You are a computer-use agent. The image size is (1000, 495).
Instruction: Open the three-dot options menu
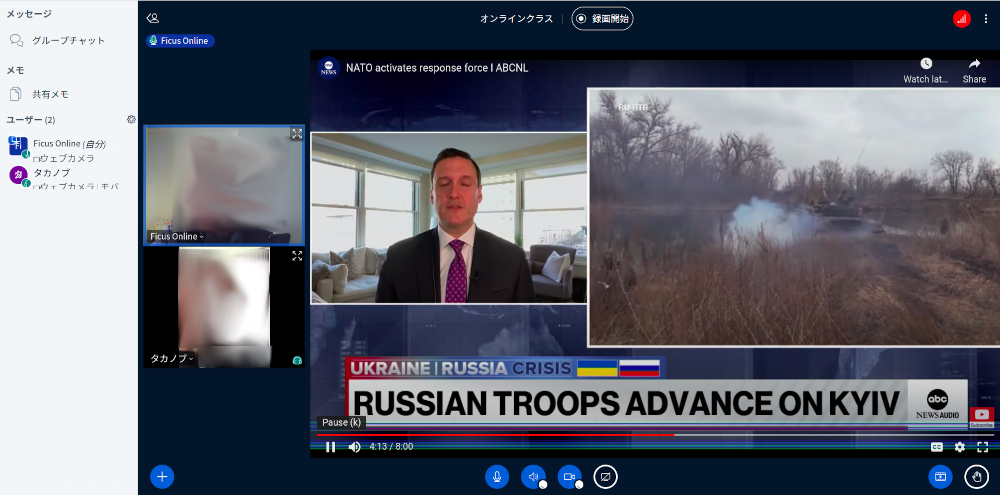986,18
